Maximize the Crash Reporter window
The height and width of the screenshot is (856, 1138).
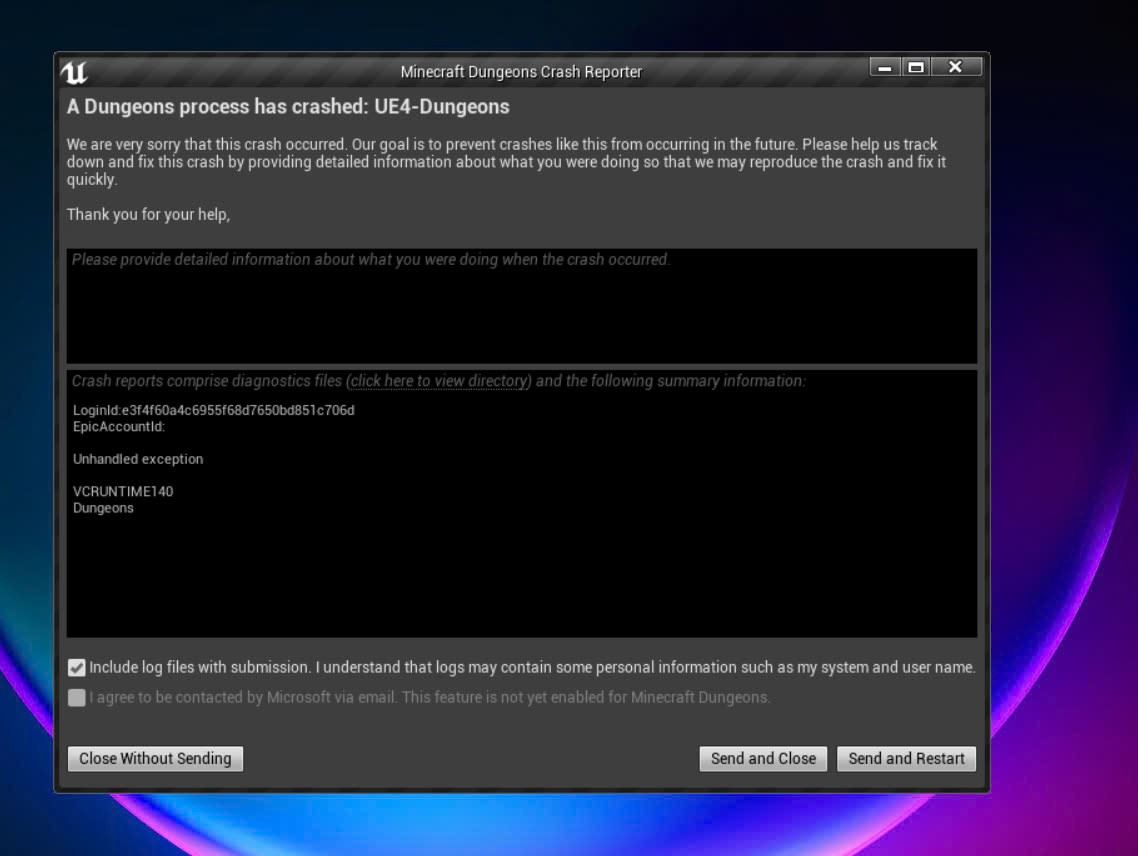(x=915, y=68)
